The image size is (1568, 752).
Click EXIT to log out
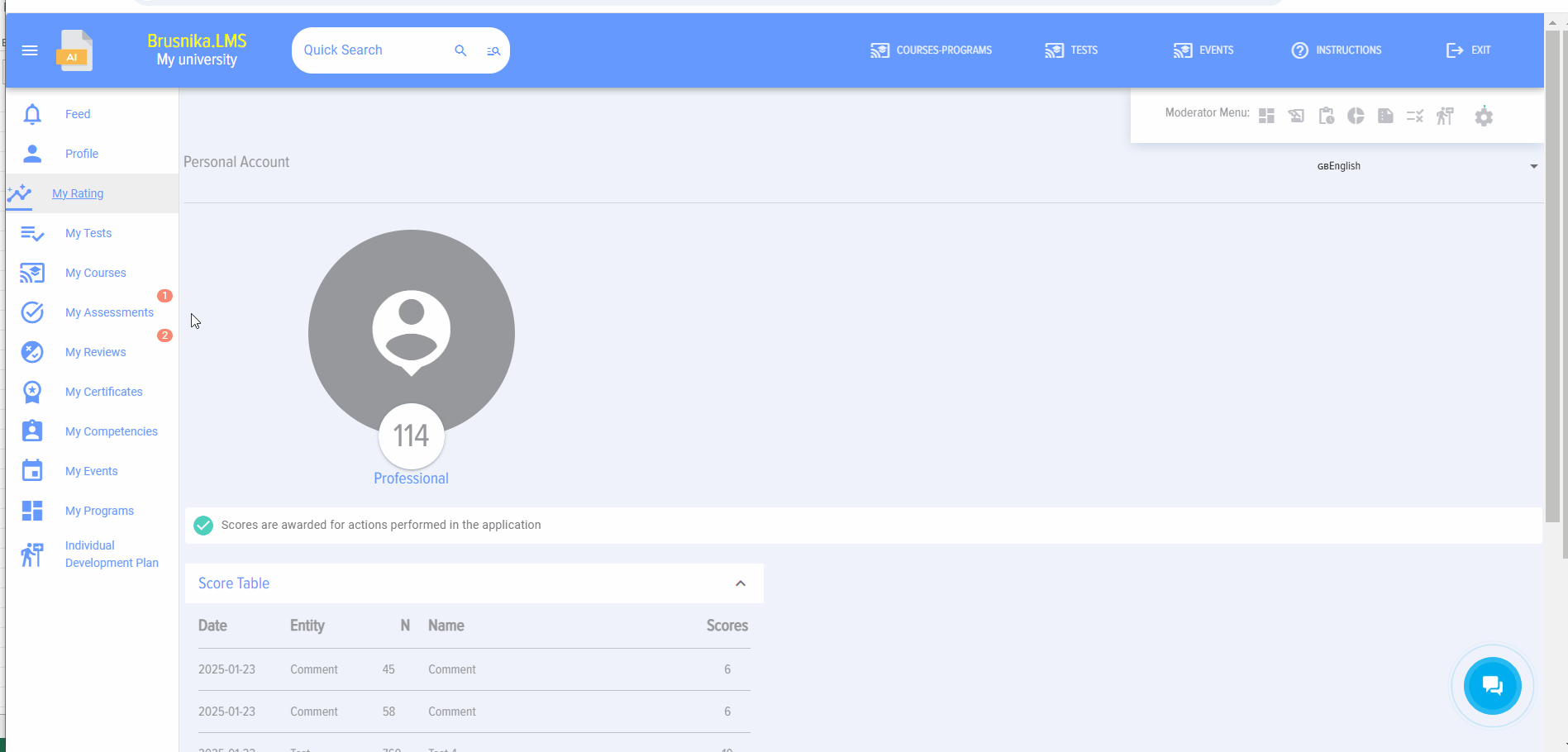pos(1469,50)
